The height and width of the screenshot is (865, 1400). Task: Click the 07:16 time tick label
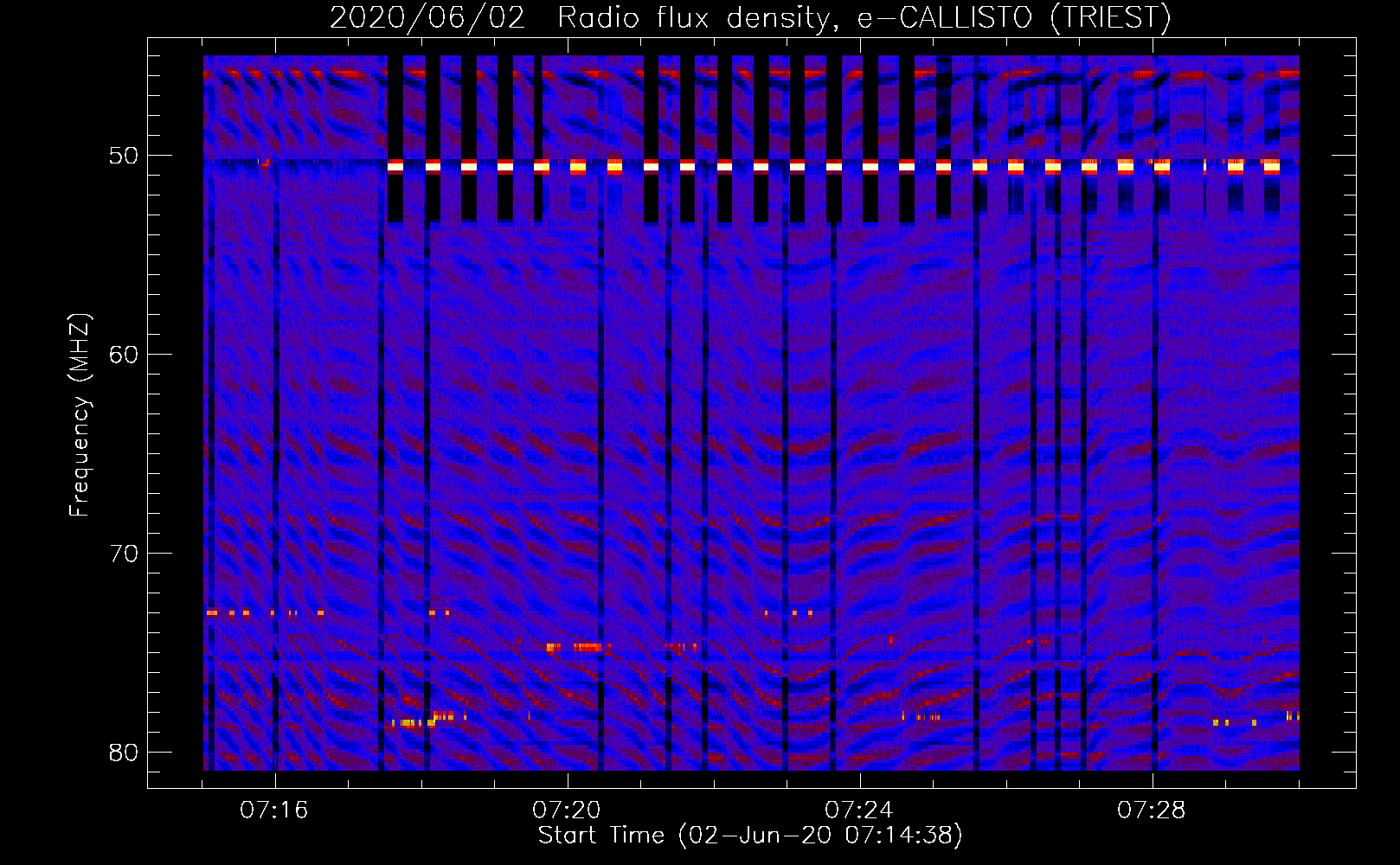(274, 811)
